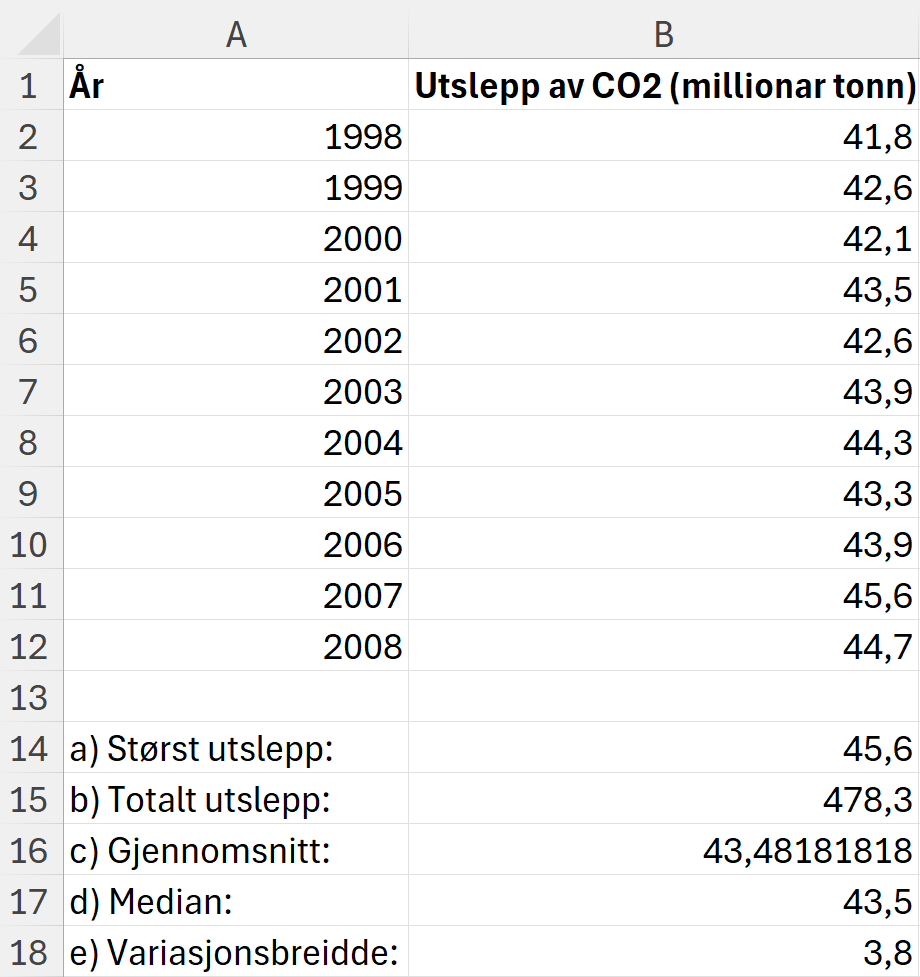
Task: Select the Median result cell showing 43,5
Action: click(x=663, y=901)
